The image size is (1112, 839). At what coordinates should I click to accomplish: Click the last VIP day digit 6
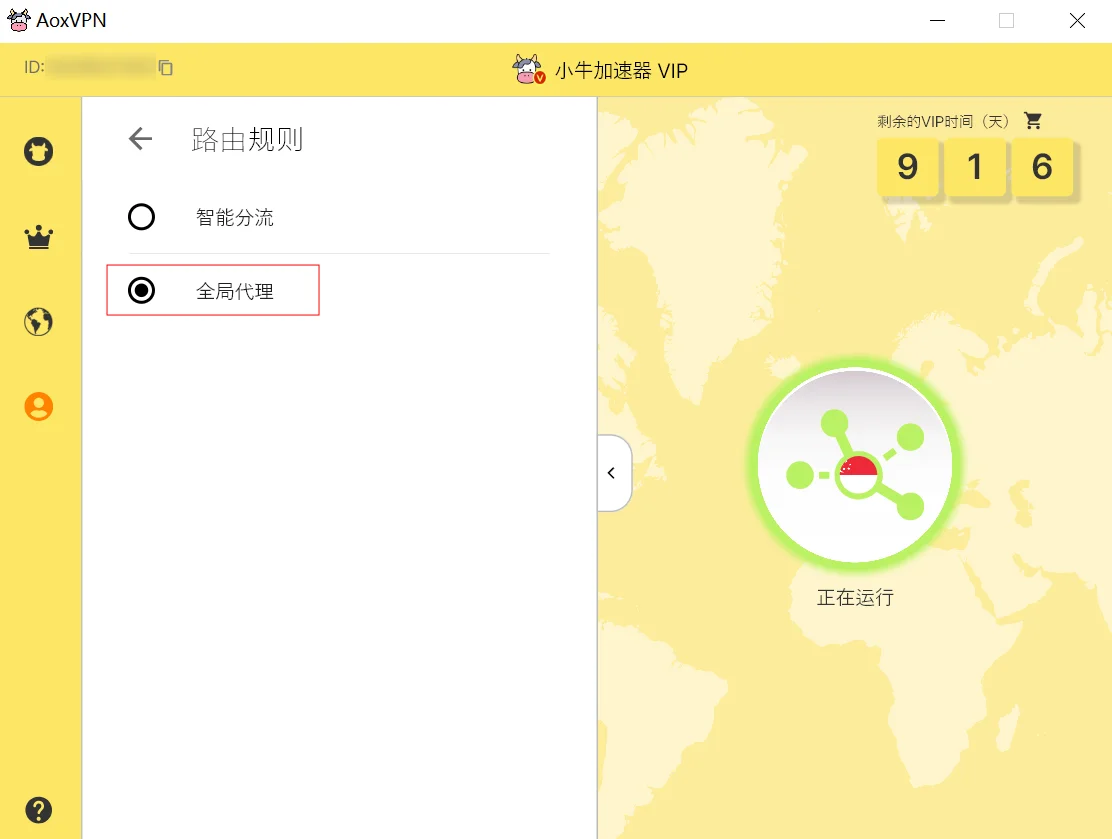coord(1042,166)
